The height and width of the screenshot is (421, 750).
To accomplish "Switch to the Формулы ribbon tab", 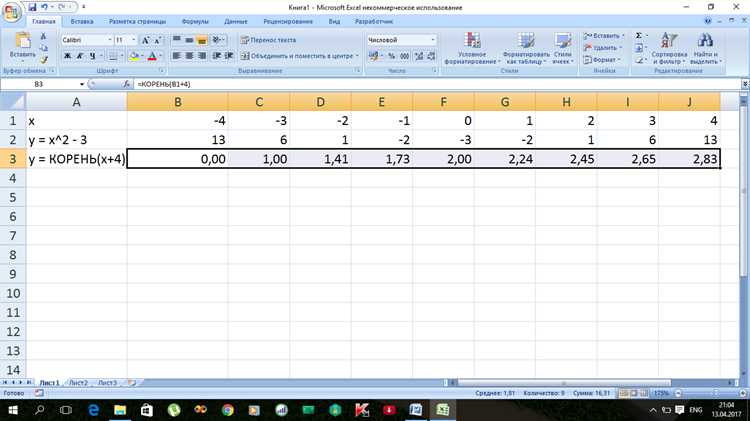I will [x=195, y=22].
